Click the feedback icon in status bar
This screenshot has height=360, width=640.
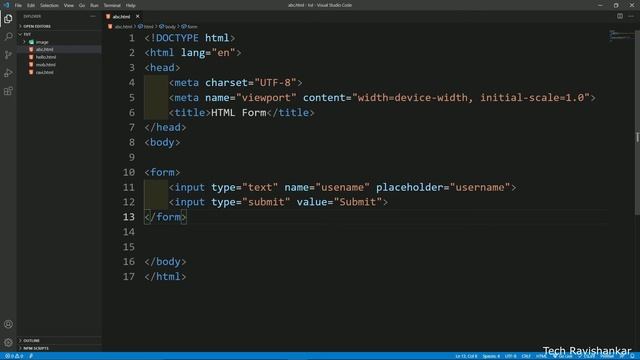pos(622,356)
